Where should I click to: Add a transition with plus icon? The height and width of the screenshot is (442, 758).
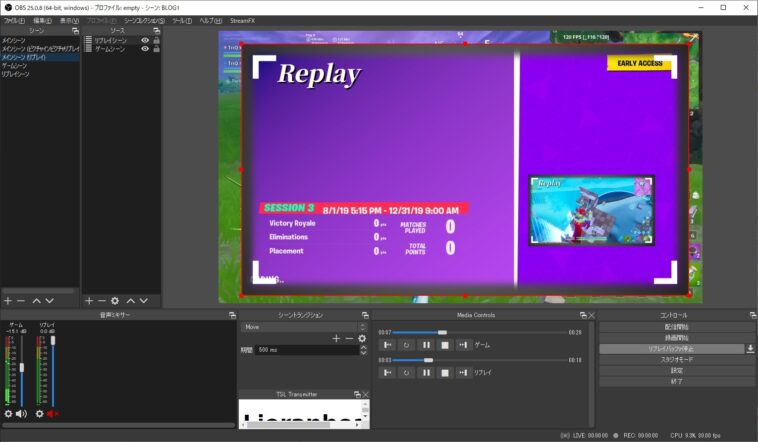click(336, 339)
